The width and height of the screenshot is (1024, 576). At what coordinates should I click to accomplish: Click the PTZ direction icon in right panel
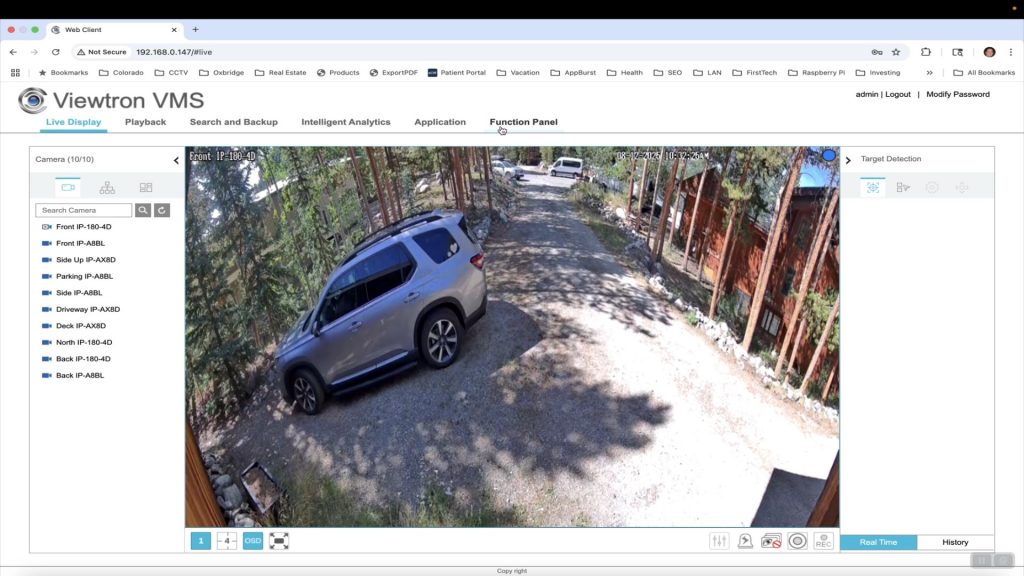pos(961,188)
